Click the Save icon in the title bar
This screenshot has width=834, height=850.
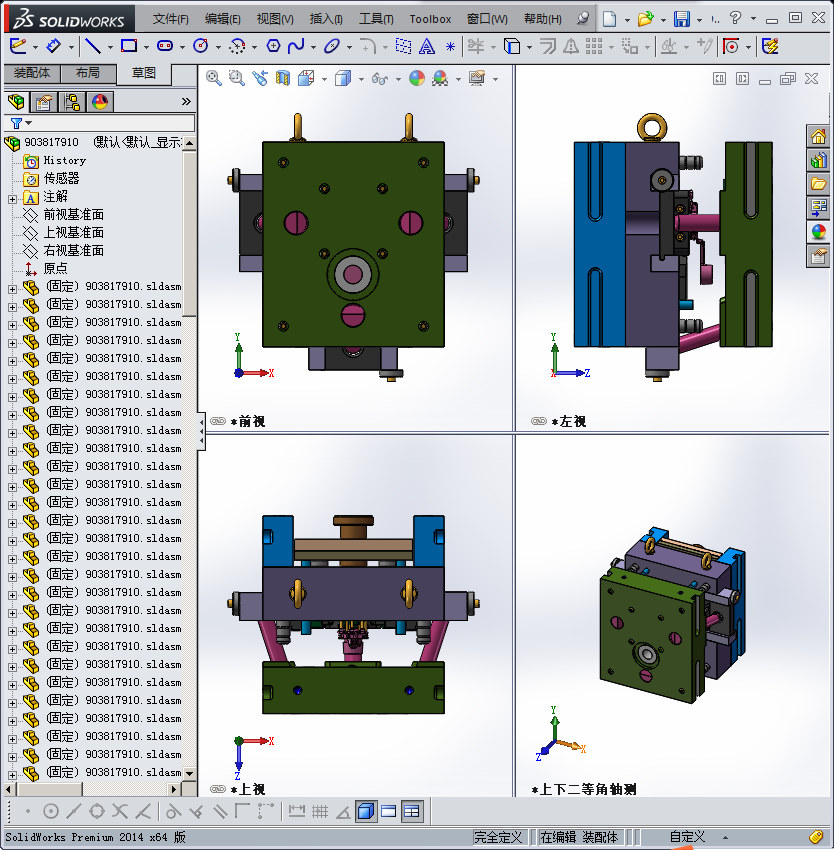pyautogui.click(x=682, y=19)
